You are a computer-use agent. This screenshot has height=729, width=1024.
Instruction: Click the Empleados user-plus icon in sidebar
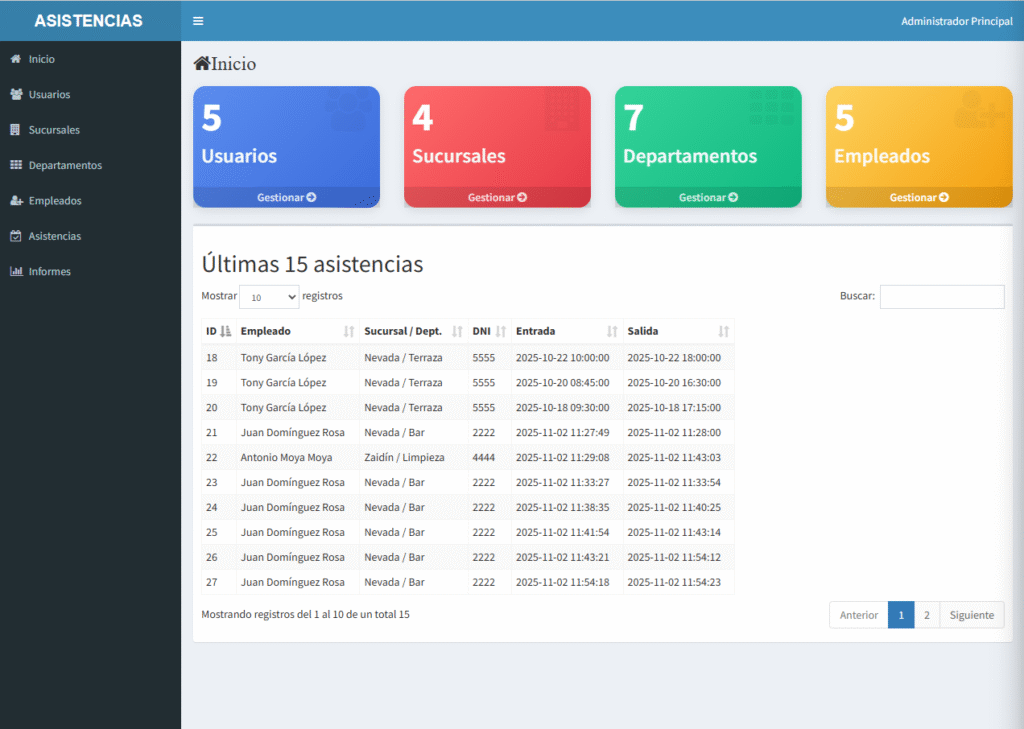[x=15, y=201]
